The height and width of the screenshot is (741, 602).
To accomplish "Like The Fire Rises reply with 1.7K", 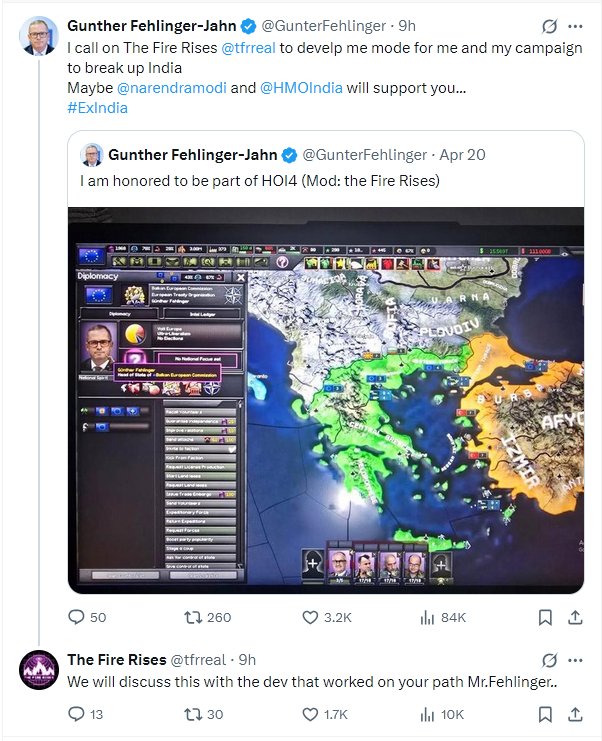I will click(310, 714).
